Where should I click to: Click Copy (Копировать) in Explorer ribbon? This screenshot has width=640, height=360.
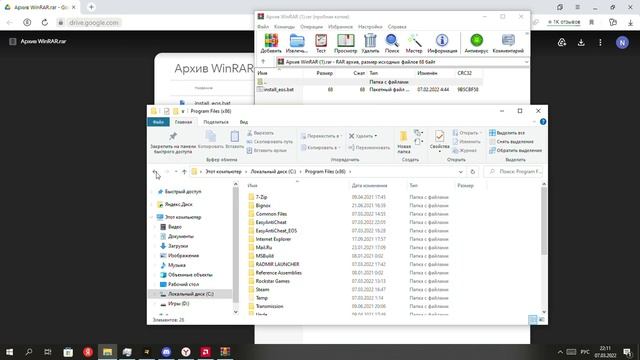(211, 140)
